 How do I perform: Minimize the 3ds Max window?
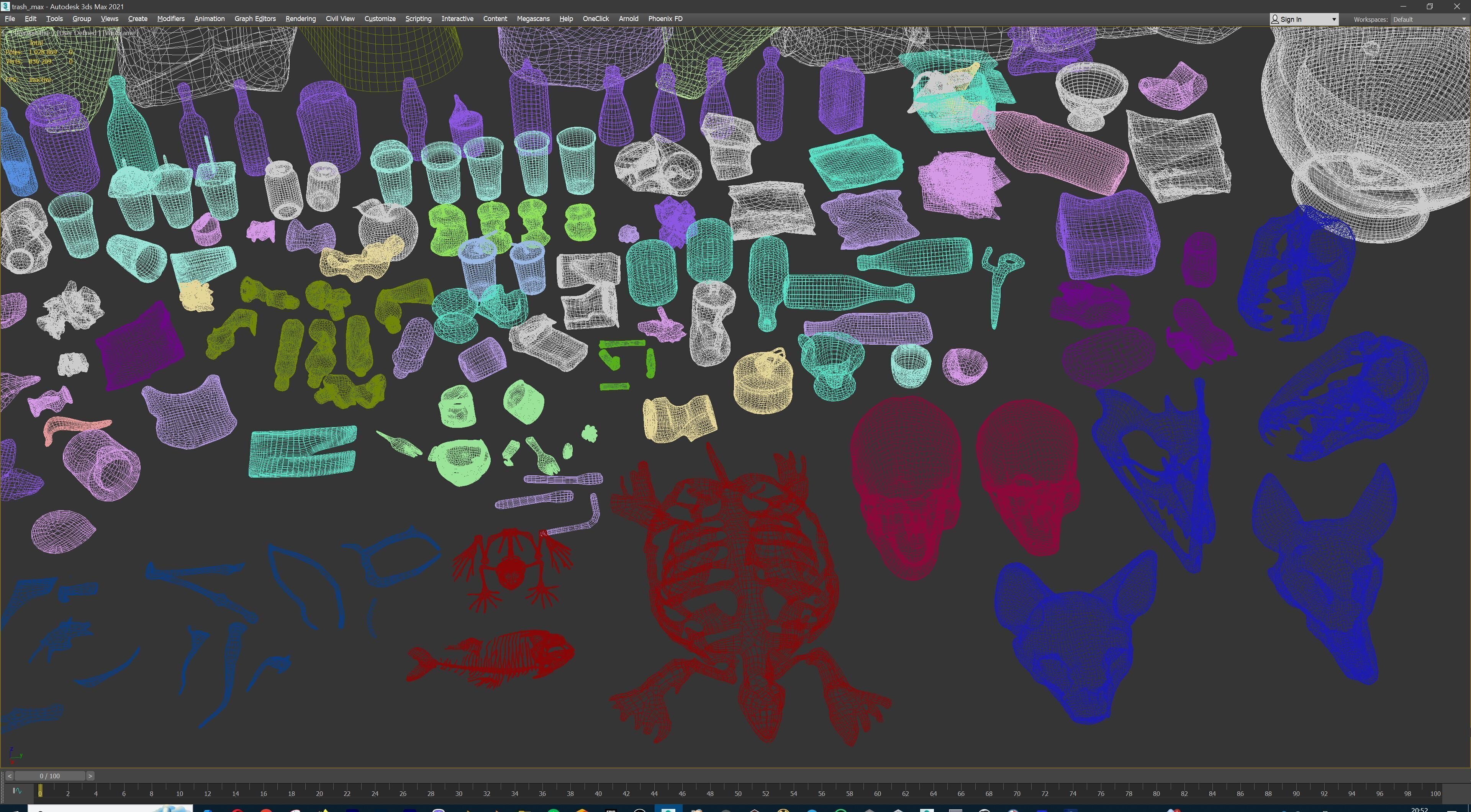click(1403, 6)
